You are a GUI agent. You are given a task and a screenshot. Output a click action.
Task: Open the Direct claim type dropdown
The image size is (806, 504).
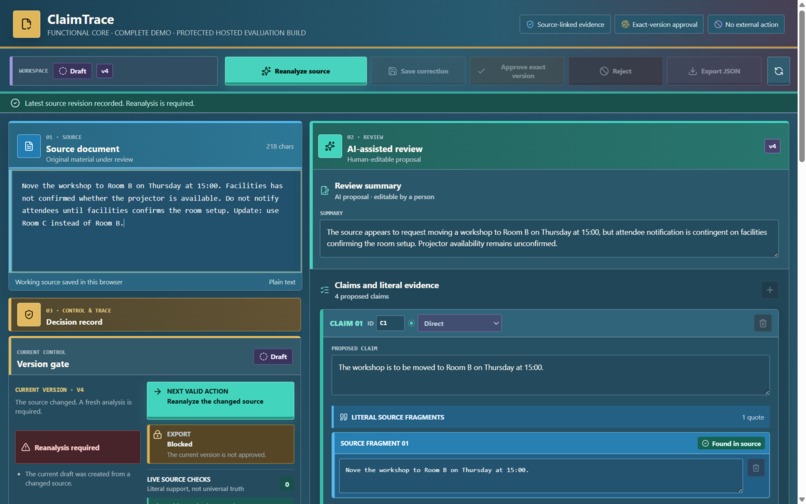[x=460, y=323]
